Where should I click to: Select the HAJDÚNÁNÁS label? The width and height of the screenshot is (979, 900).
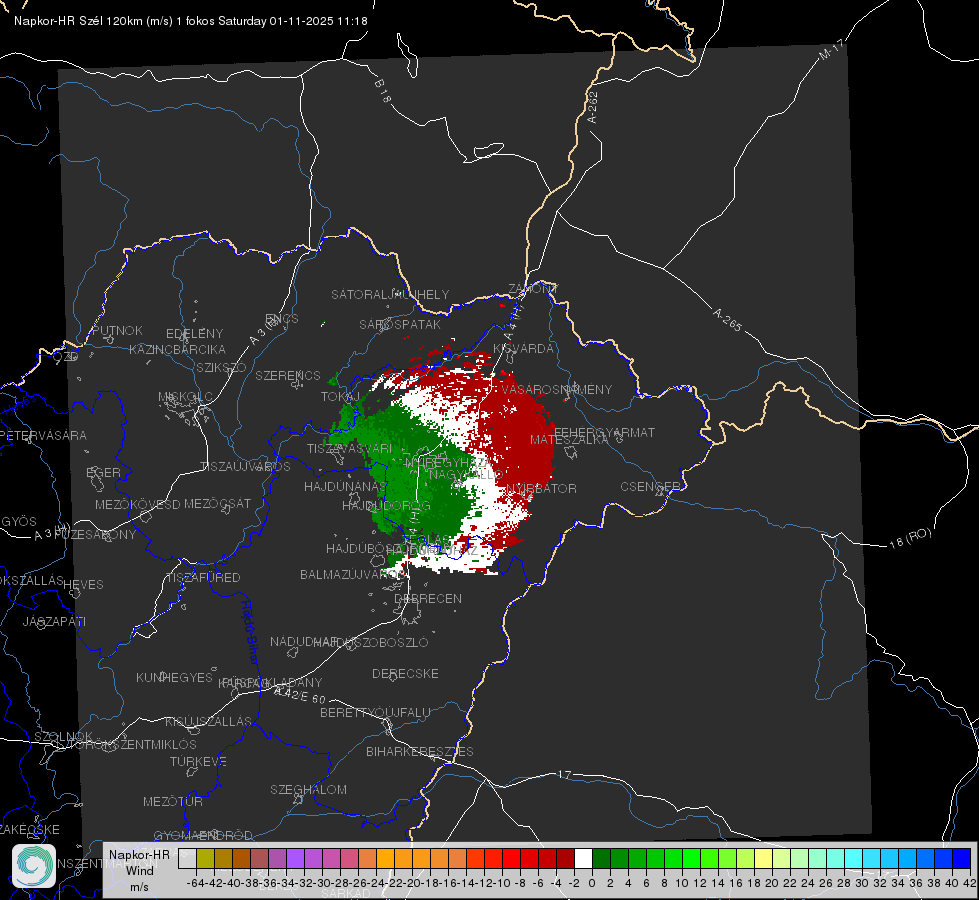(x=345, y=486)
